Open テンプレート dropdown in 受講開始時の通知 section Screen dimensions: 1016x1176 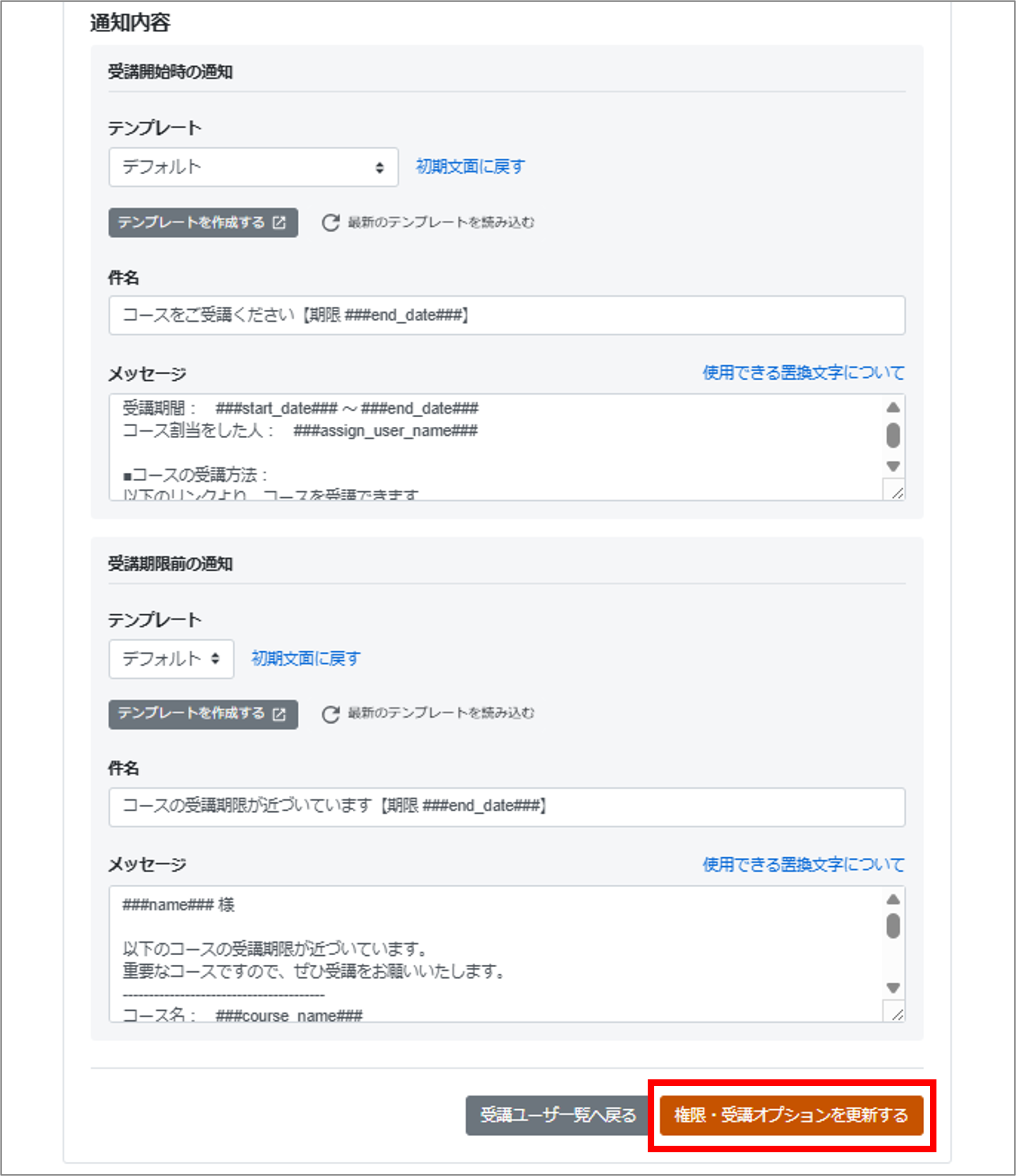(x=253, y=168)
